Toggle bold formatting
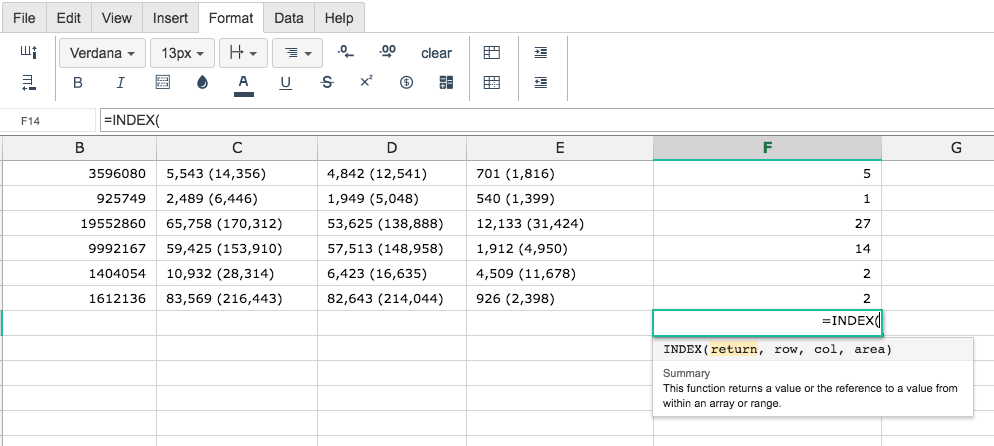Screen dimensions: 994x446 [78, 83]
